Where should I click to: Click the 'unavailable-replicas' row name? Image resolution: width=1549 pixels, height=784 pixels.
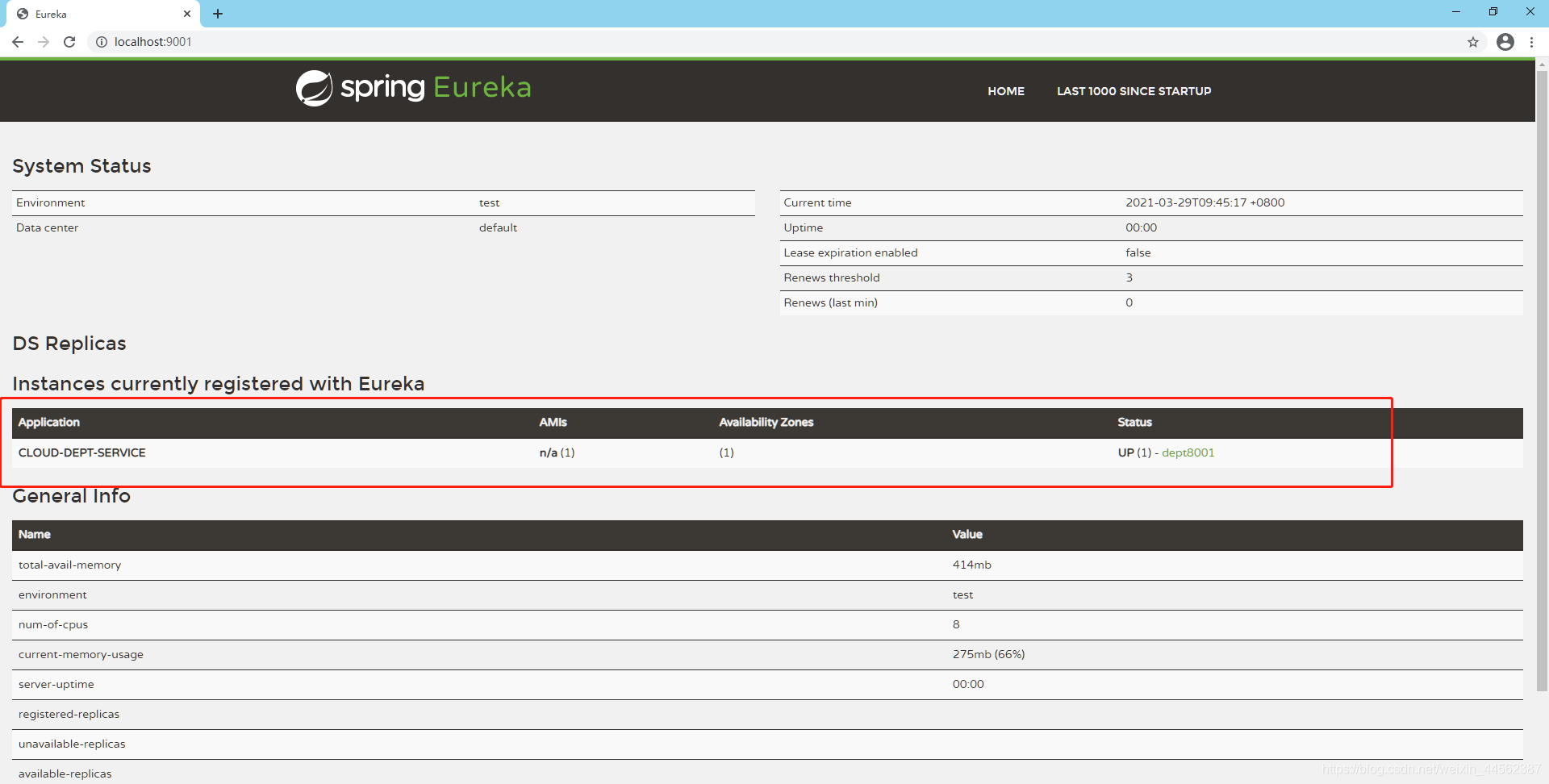pos(72,744)
